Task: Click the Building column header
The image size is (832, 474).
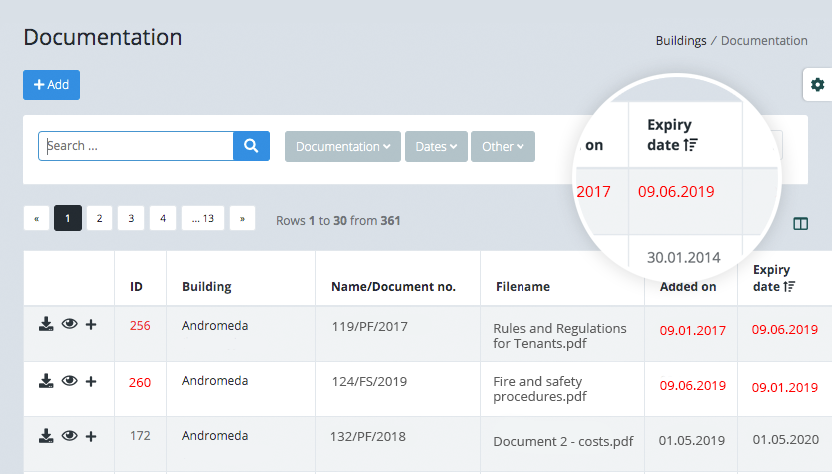Action: [206, 287]
